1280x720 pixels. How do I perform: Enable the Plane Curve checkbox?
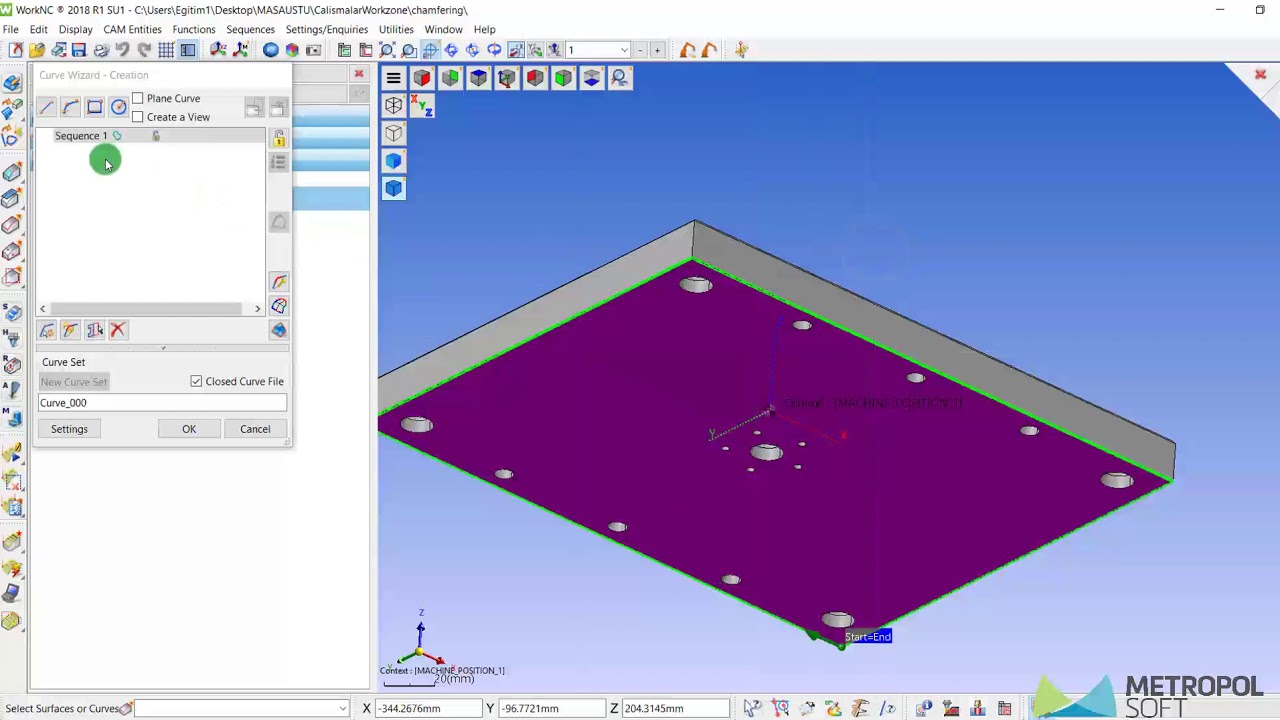click(138, 98)
